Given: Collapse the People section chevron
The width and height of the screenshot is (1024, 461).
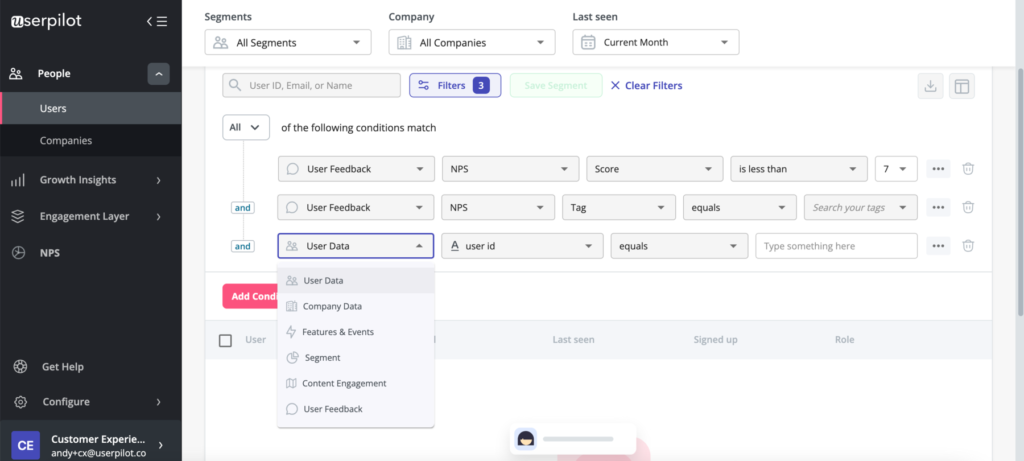Looking at the screenshot, I should click(x=158, y=73).
